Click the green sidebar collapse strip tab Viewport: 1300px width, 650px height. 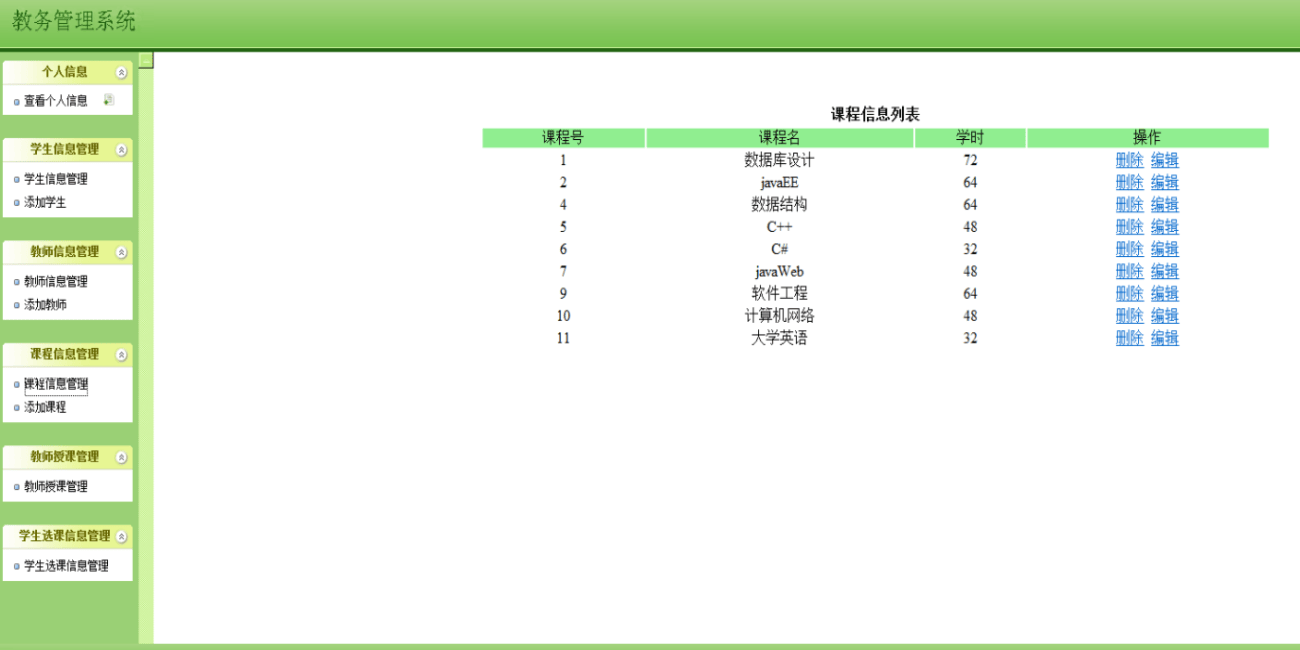pyautogui.click(x=146, y=60)
